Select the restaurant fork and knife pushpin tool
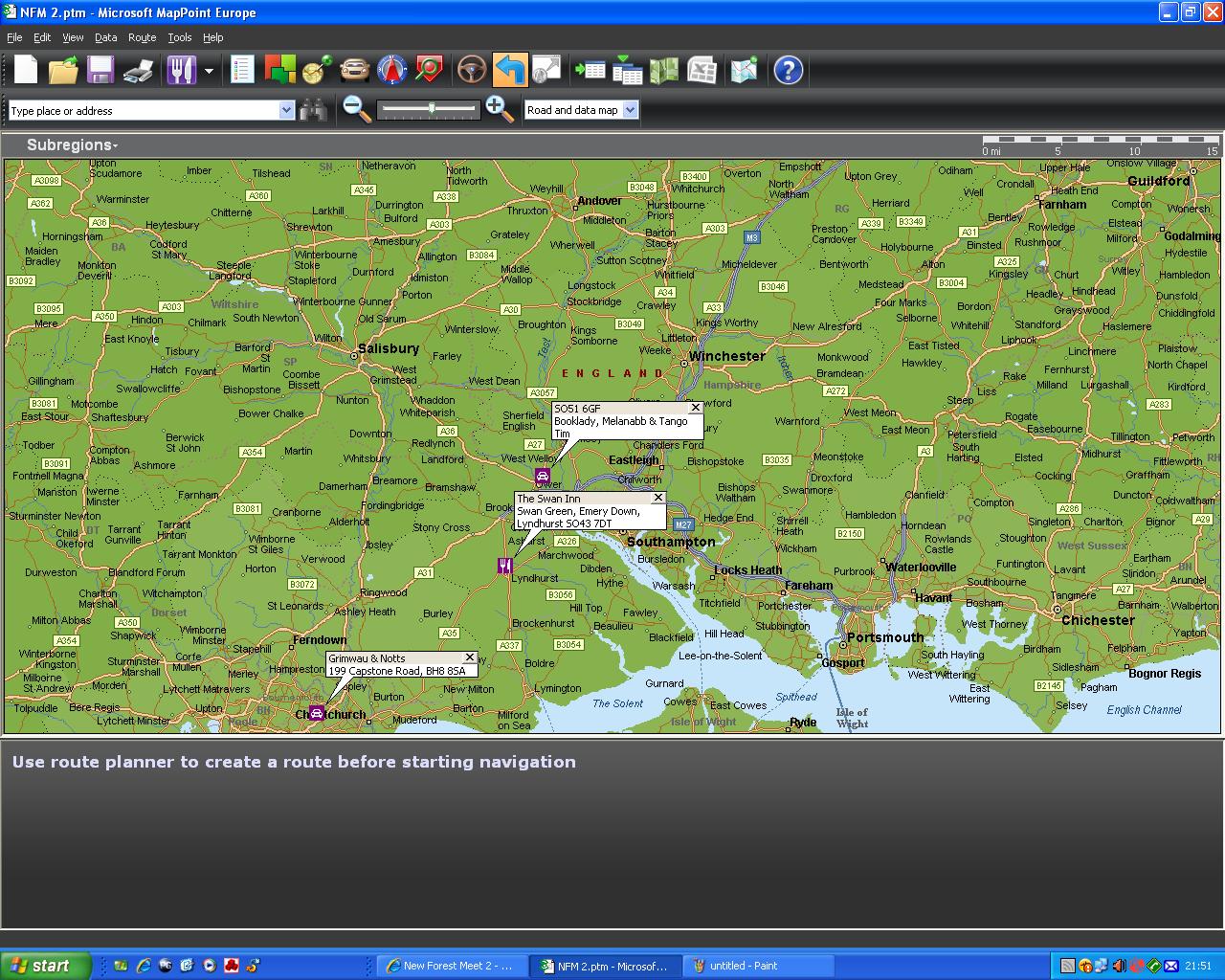The width and height of the screenshot is (1225, 980). pos(181,70)
